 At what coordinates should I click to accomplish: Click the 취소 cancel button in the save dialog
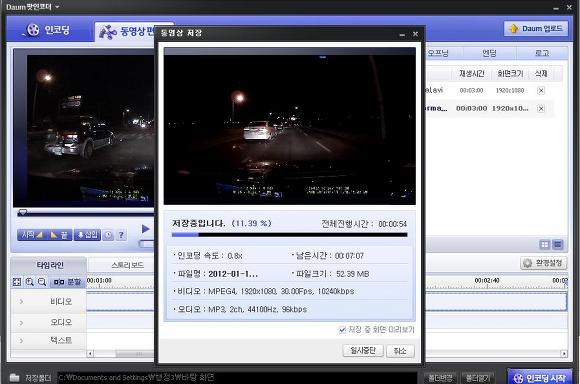point(400,350)
